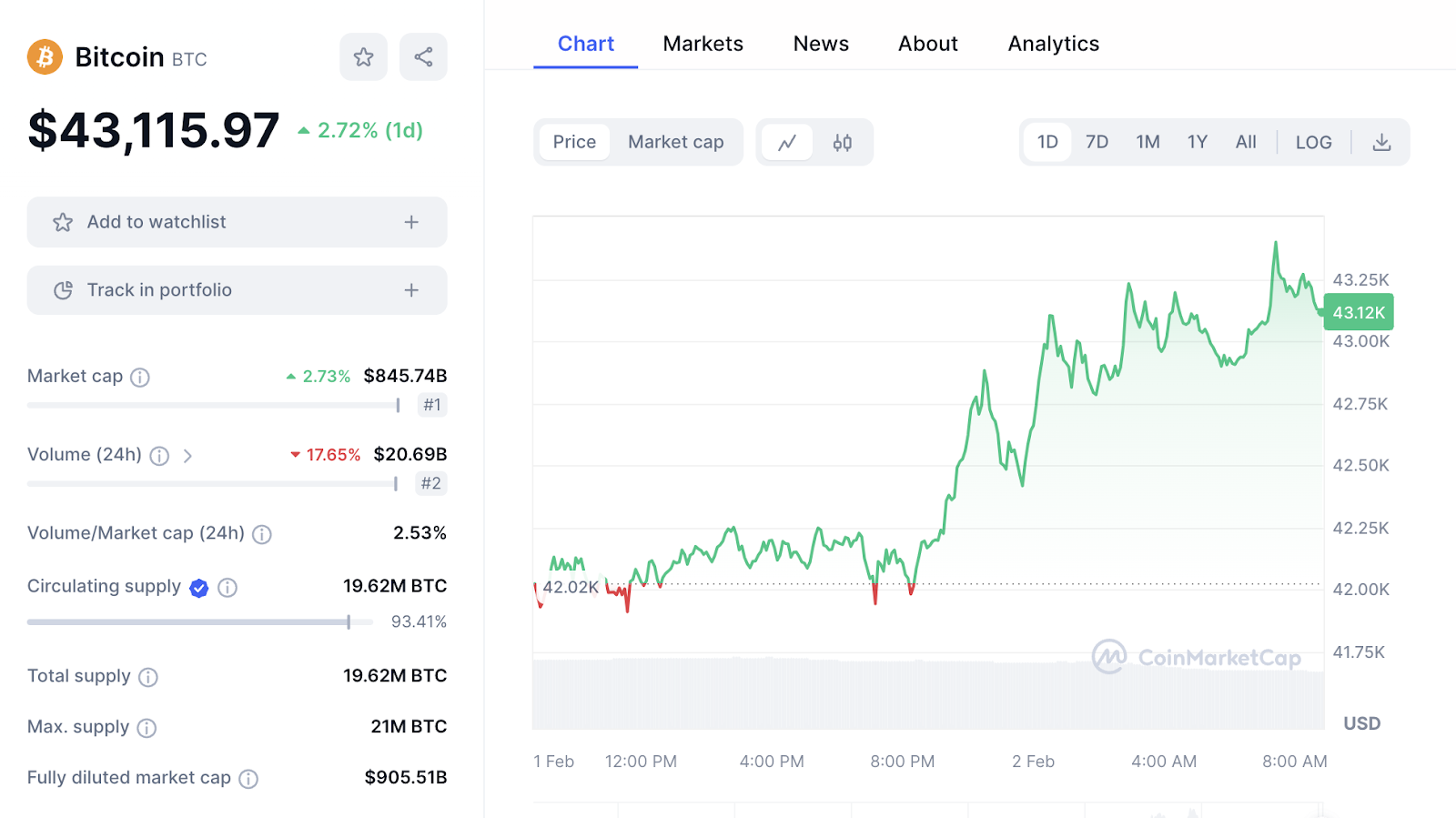Viewport: 1456px width, 818px height.
Task: Expand Track in portfolio plus sign
Action: point(411,290)
